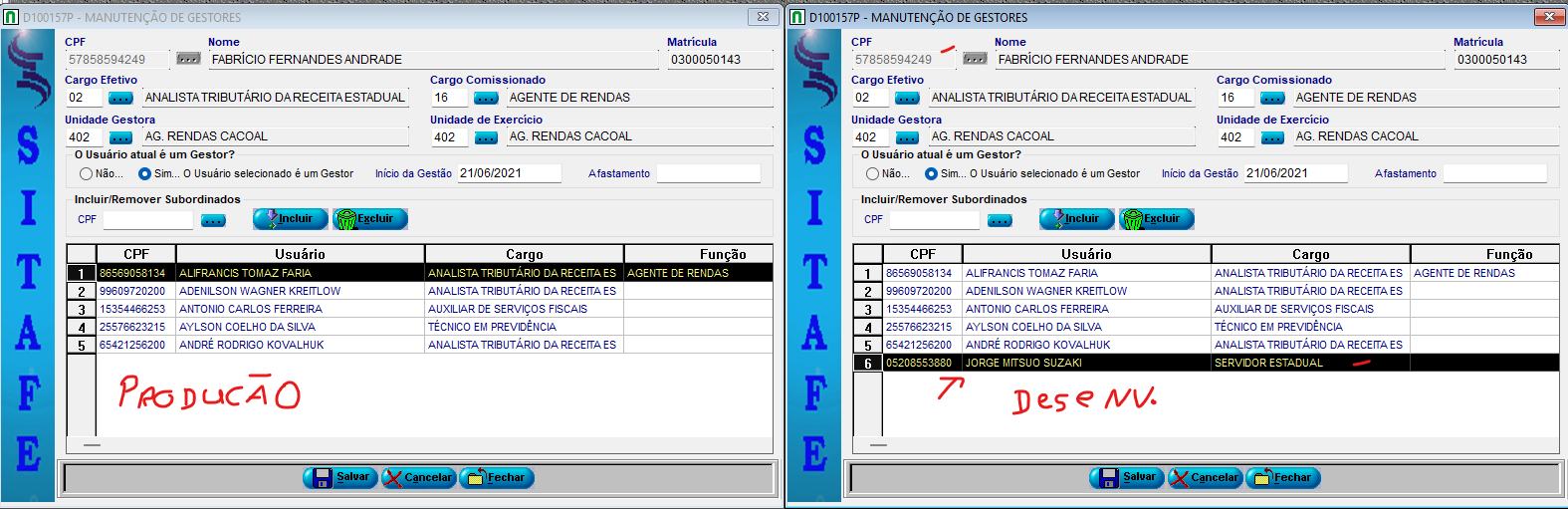Select the 'Não' radio option in left window
This screenshot has width=1568, height=509.
[87, 174]
